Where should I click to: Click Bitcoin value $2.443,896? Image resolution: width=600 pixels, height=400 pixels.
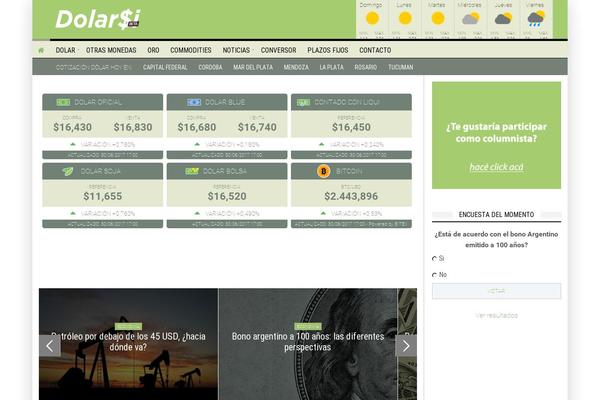[351, 196]
